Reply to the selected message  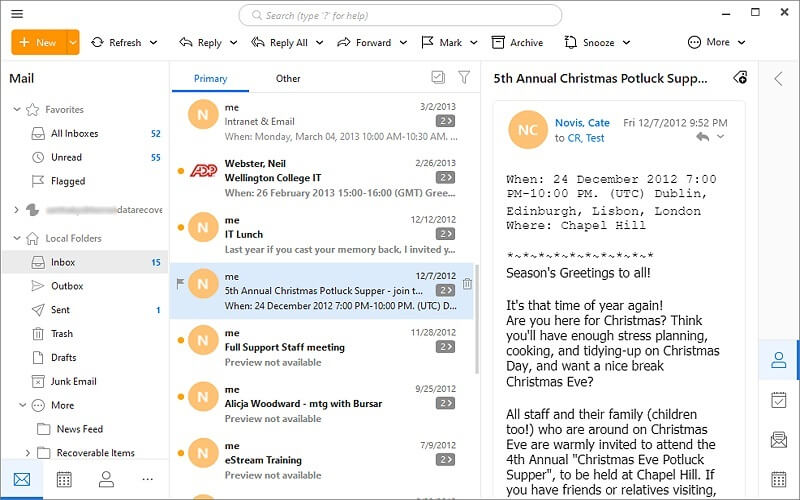click(x=201, y=42)
